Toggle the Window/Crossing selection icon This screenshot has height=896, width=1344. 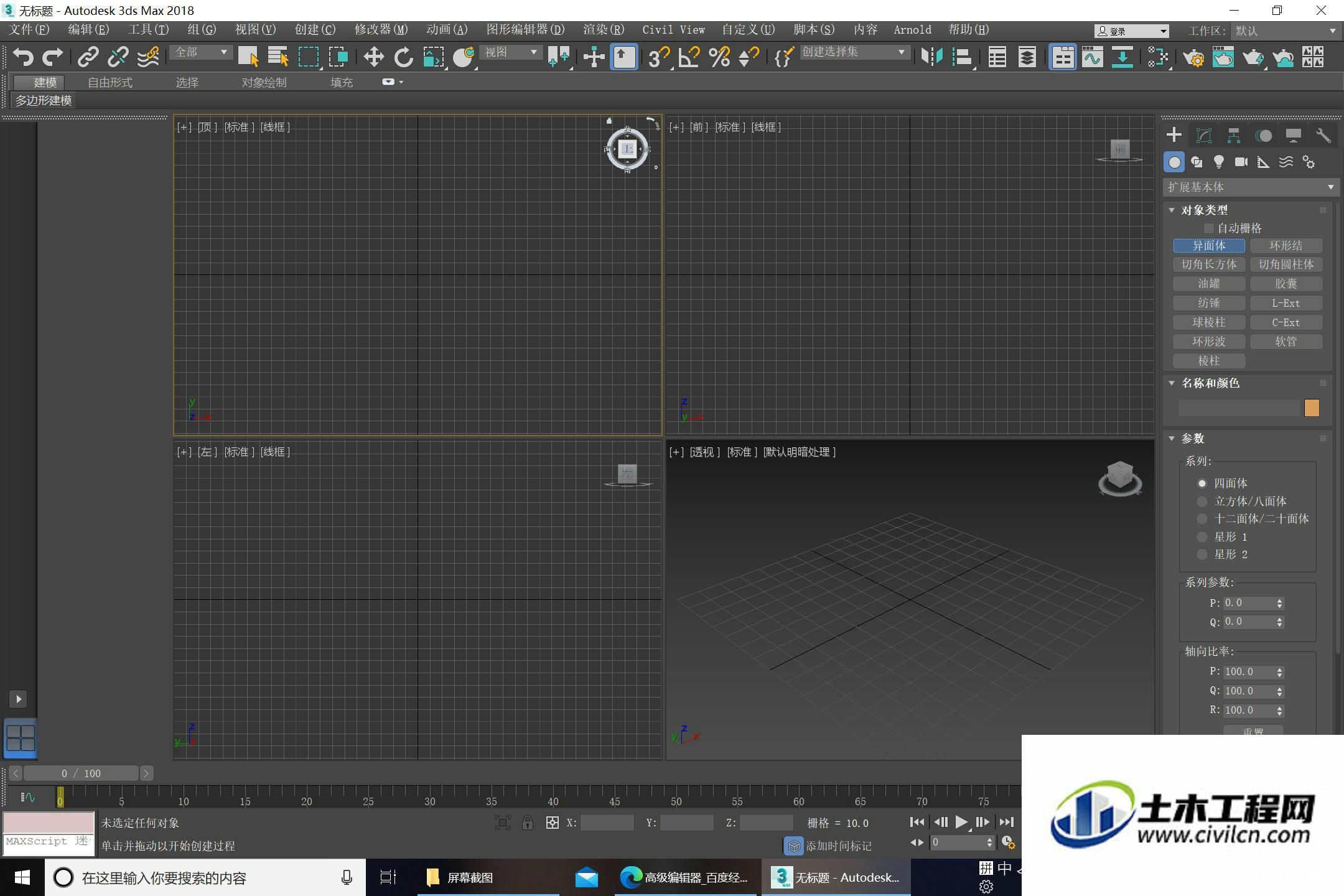point(338,57)
